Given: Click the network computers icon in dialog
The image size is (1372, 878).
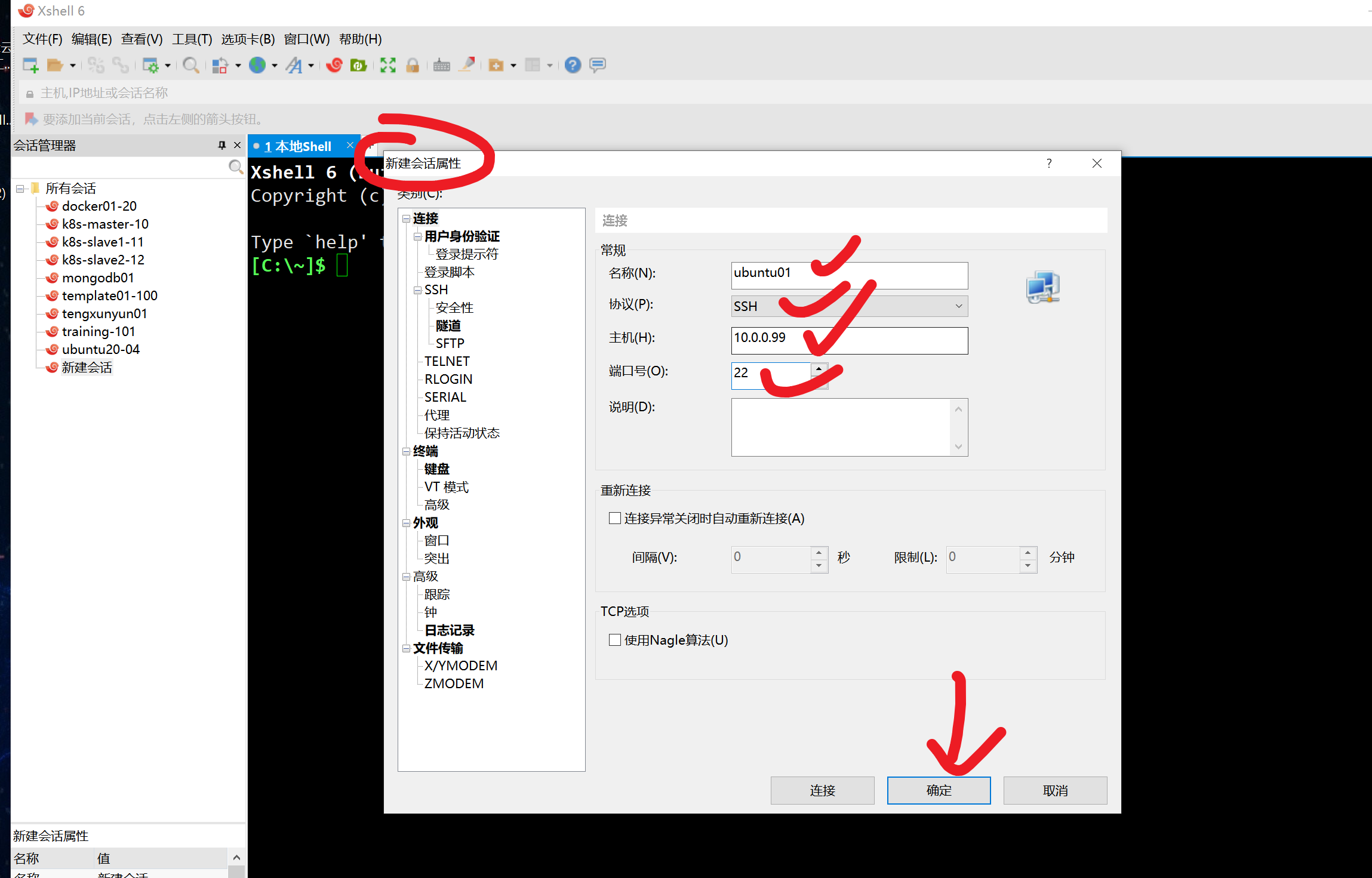Looking at the screenshot, I should 1043,288.
